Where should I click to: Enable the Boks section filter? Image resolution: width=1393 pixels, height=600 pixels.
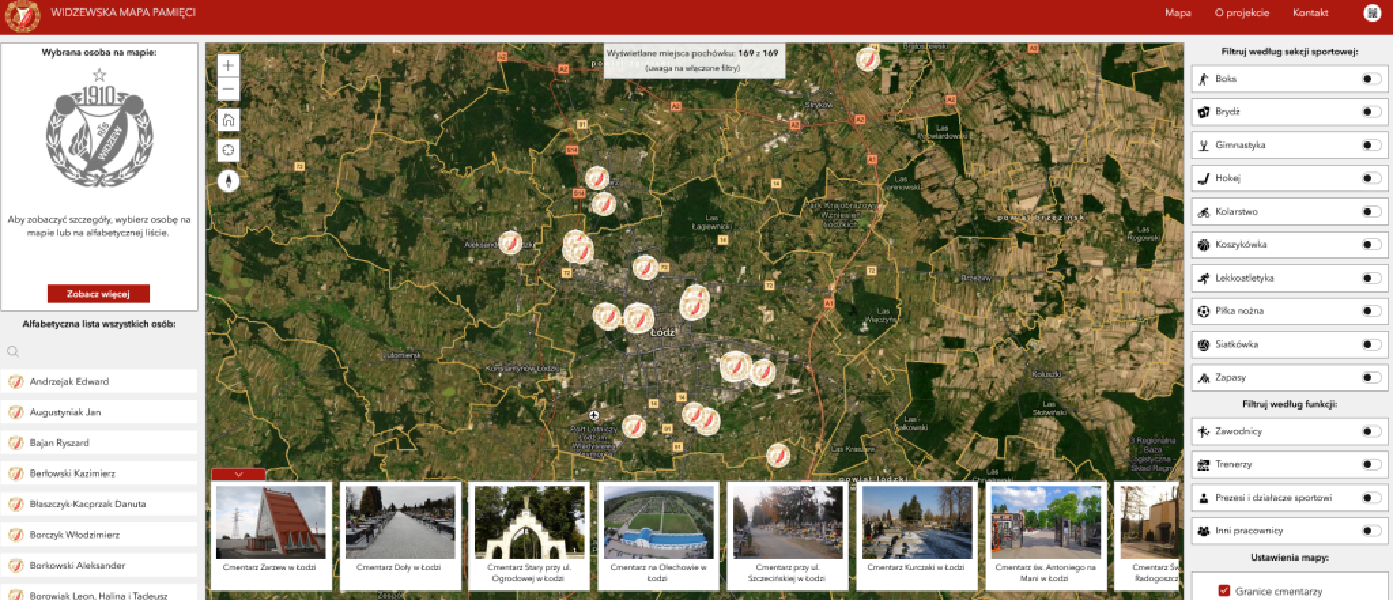pos(1371,79)
